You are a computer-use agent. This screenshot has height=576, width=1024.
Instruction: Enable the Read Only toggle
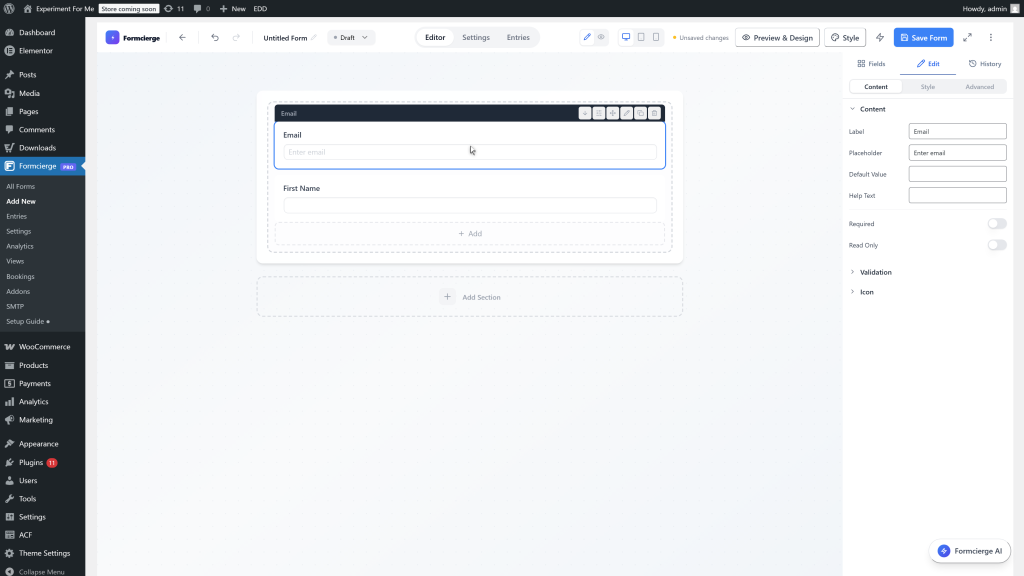996,245
